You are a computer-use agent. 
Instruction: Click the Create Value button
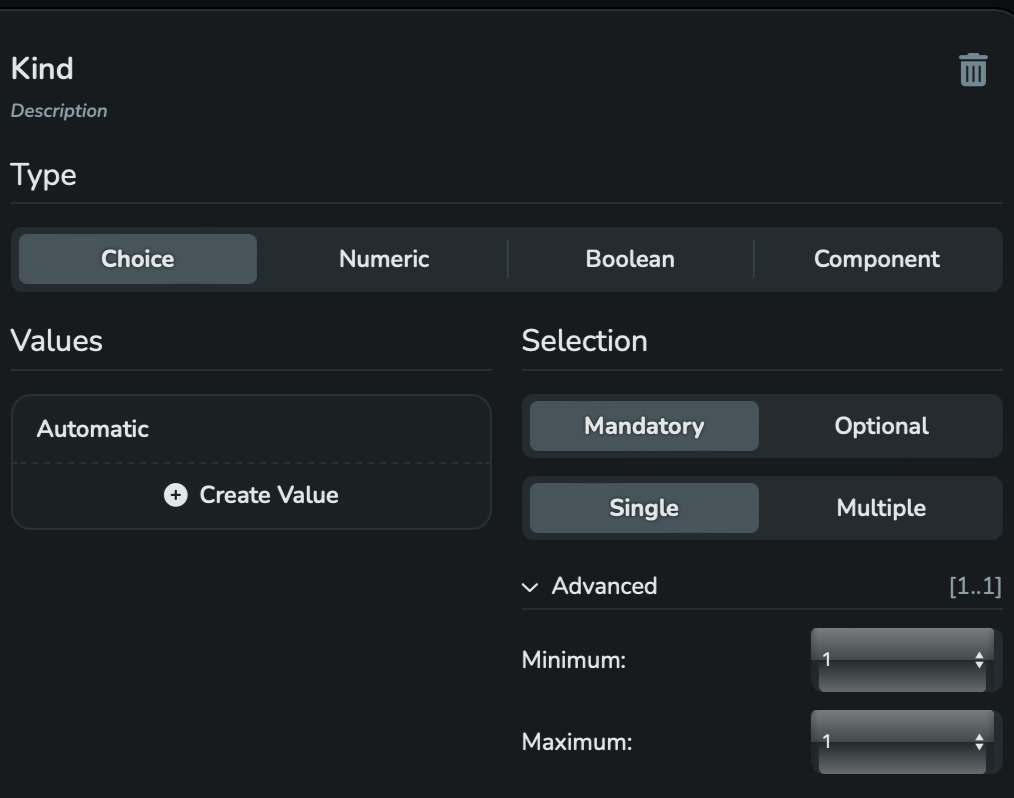point(252,495)
